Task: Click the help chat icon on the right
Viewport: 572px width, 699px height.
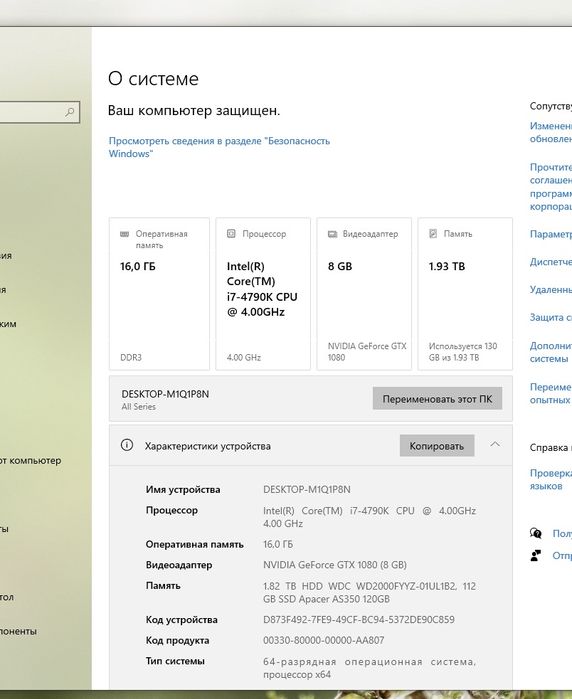Action: [536, 533]
